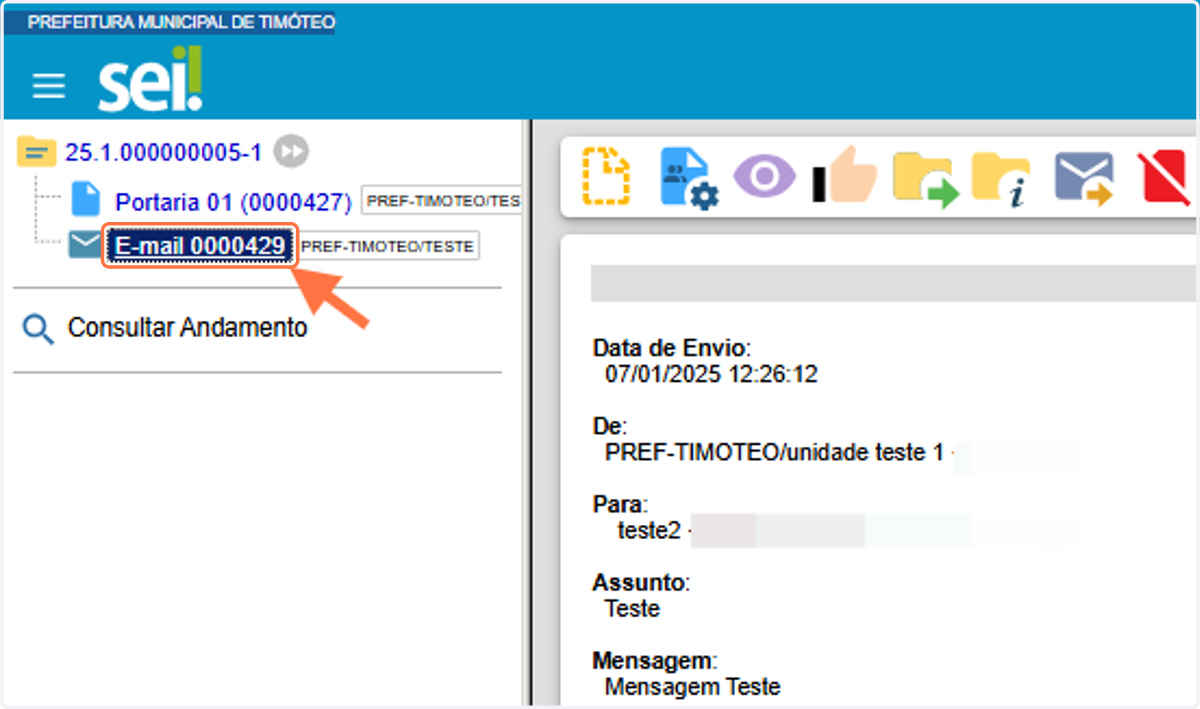Click the PREFEITURA MUNICIPAL DE TIMÓTEO header text
Screen dimensions: 1200x709
pos(181,22)
